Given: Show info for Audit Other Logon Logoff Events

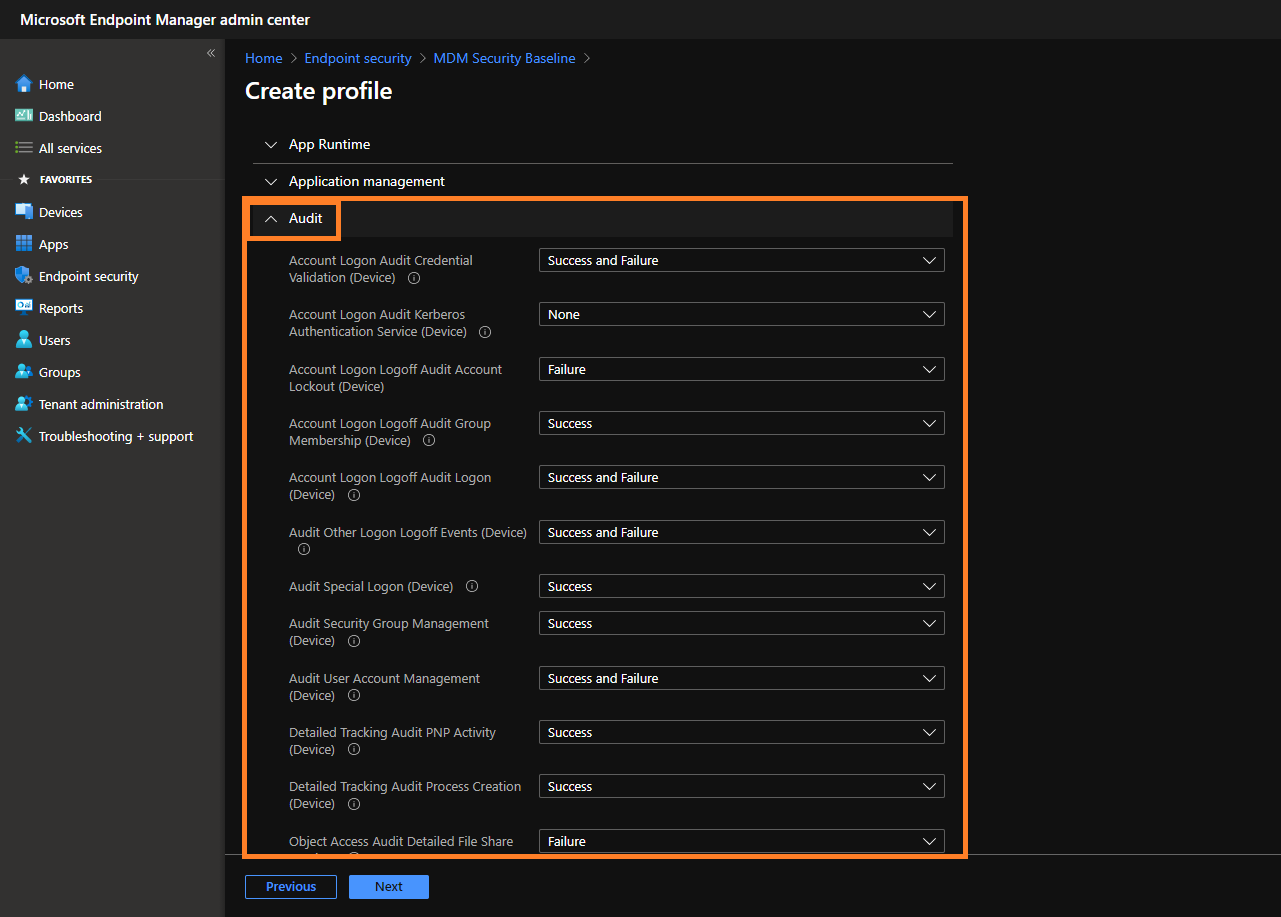Looking at the screenshot, I should pyautogui.click(x=304, y=549).
